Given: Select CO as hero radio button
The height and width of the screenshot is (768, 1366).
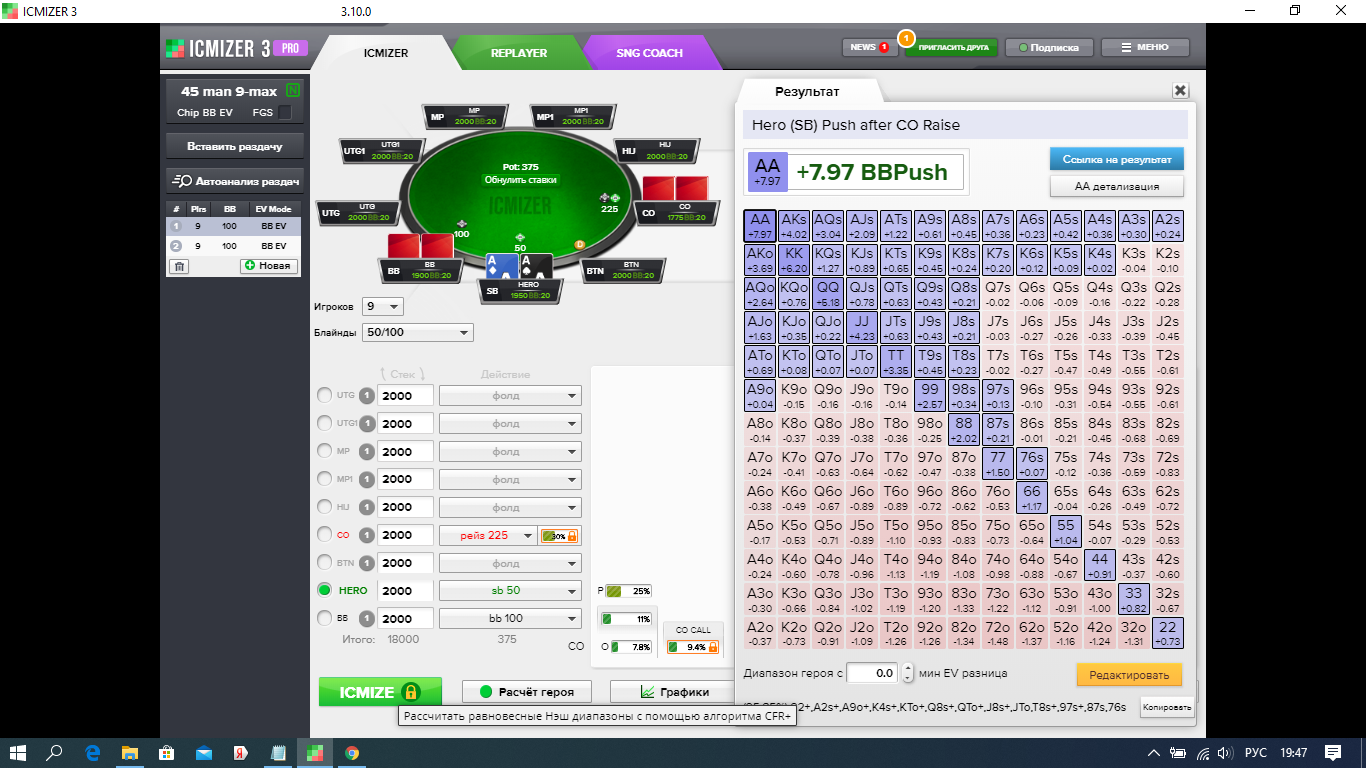Looking at the screenshot, I should tap(324, 535).
